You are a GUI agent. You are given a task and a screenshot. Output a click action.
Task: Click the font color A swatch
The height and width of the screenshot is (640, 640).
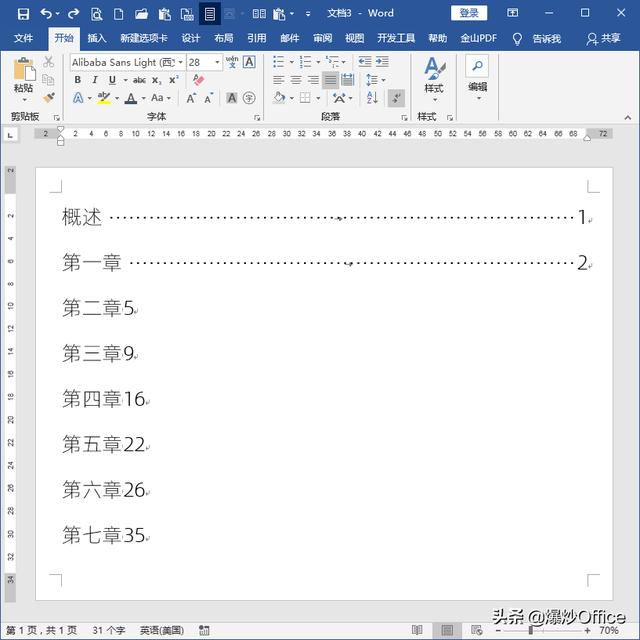coord(131,98)
